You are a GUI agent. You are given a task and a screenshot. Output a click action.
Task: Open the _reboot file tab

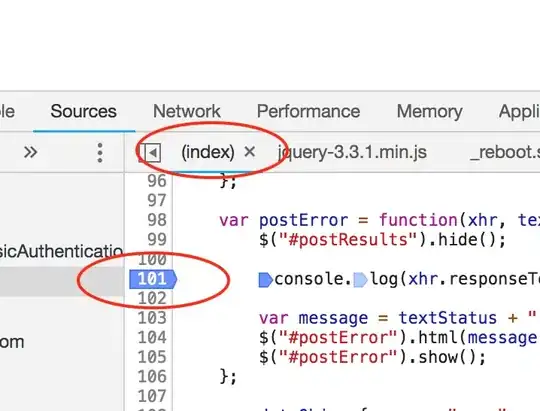(x=505, y=152)
